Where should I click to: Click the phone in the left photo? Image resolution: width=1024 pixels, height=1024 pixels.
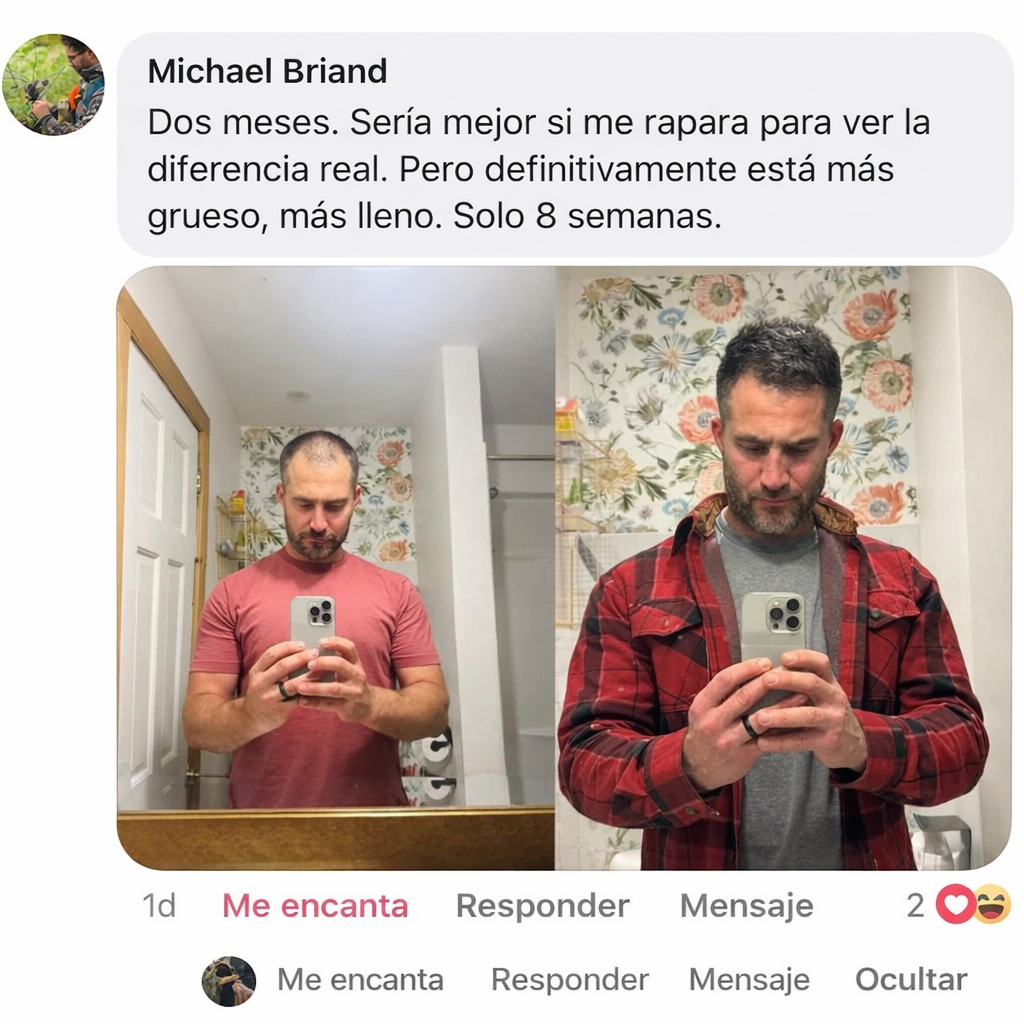tap(313, 630)
